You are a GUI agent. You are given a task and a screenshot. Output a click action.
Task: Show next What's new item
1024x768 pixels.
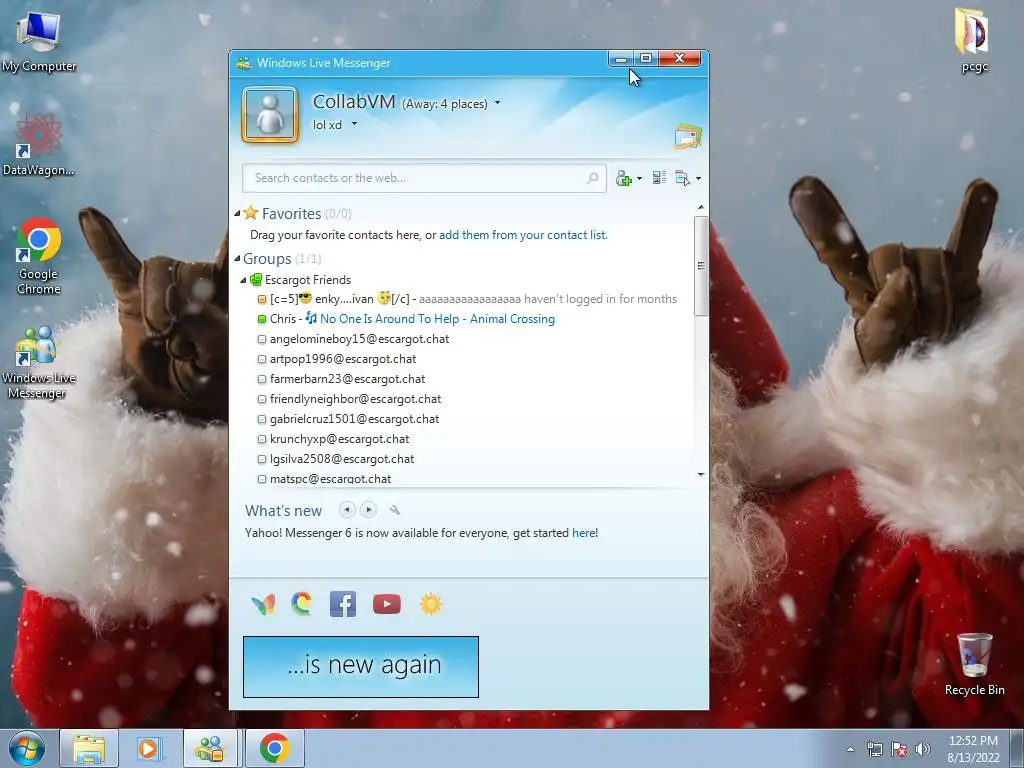click(368, 510)
